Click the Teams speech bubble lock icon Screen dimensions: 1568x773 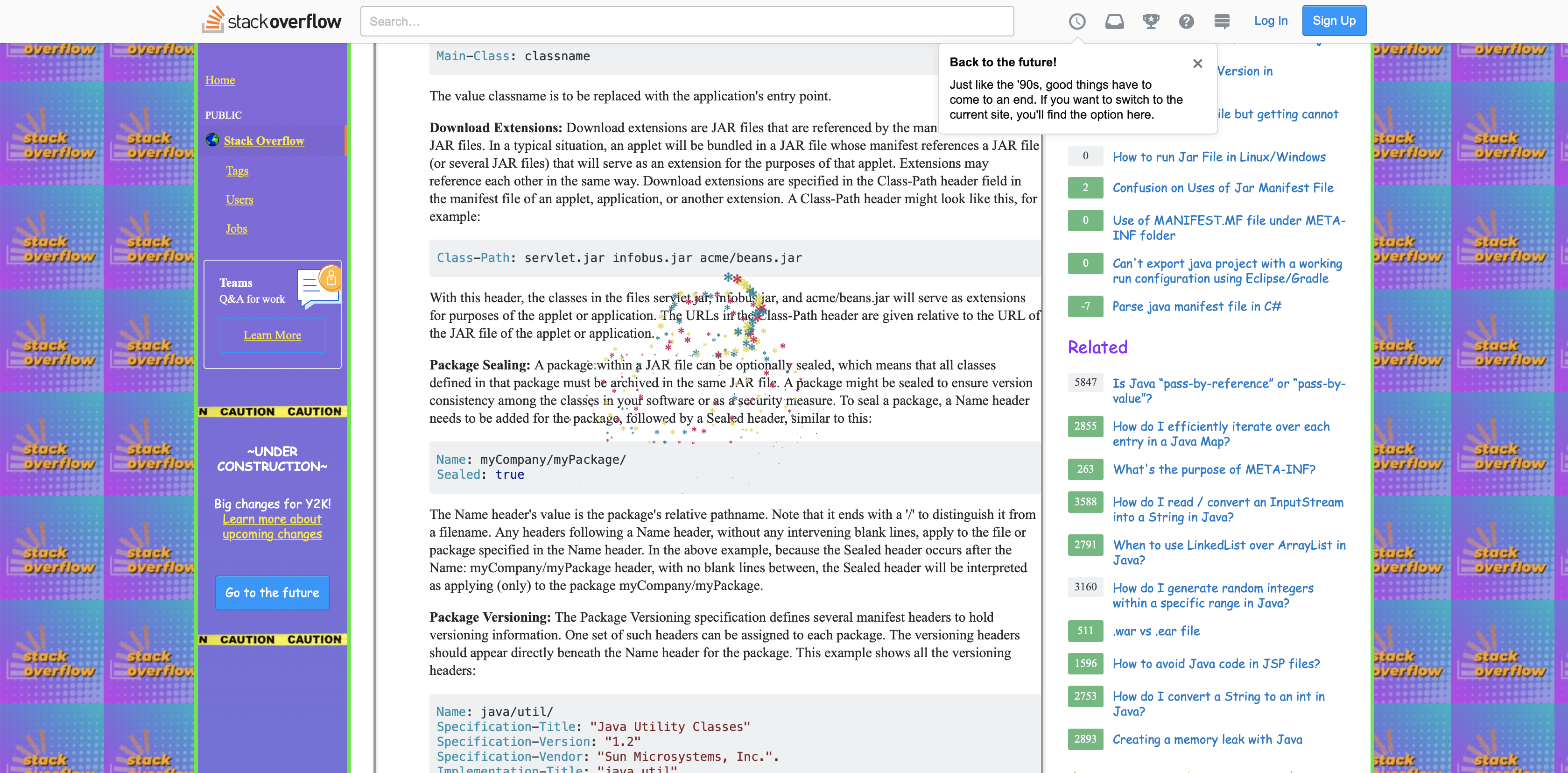[x=318, y=286]
